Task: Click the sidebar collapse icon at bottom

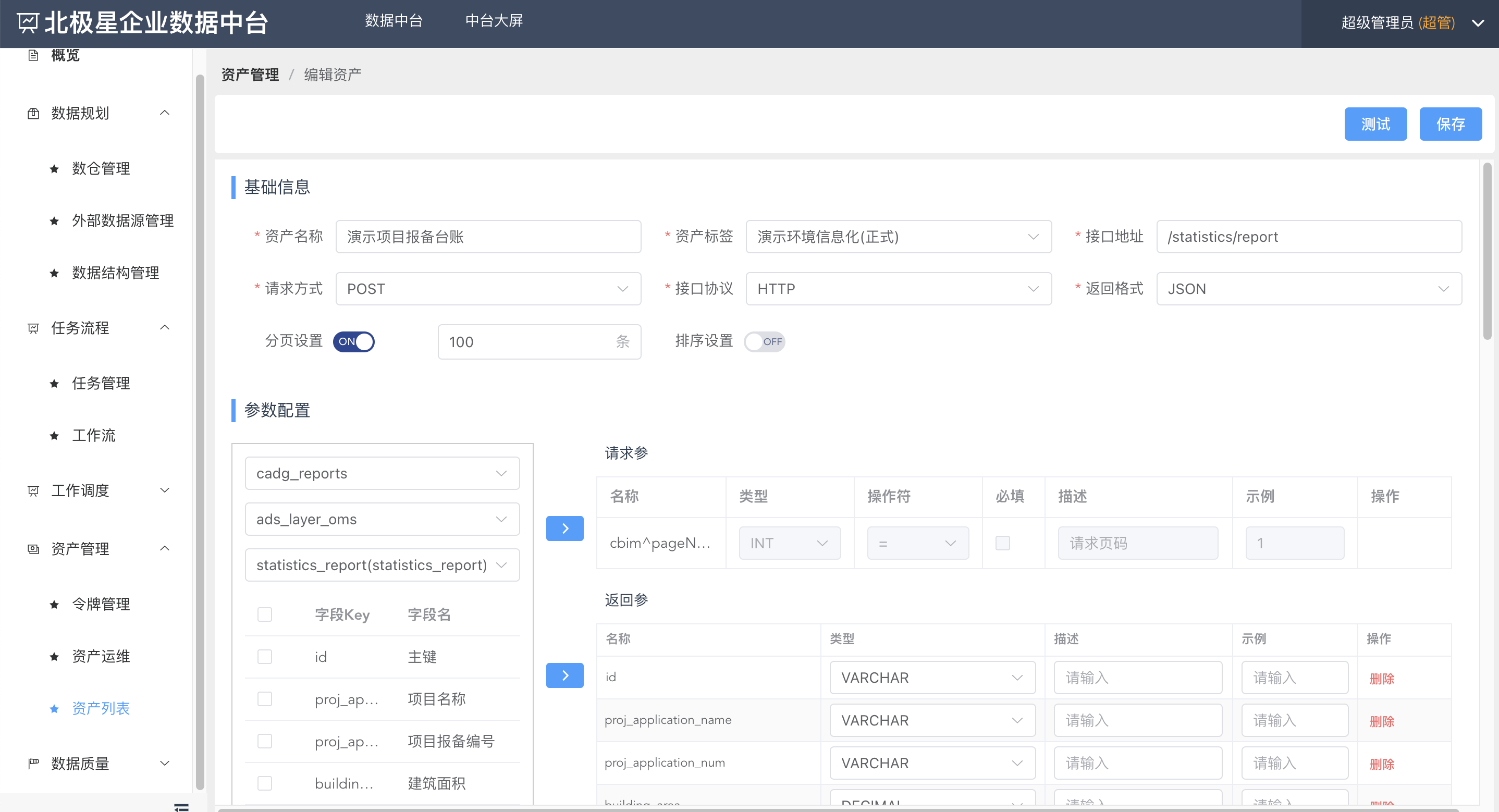Action: (x=181, y=807)
